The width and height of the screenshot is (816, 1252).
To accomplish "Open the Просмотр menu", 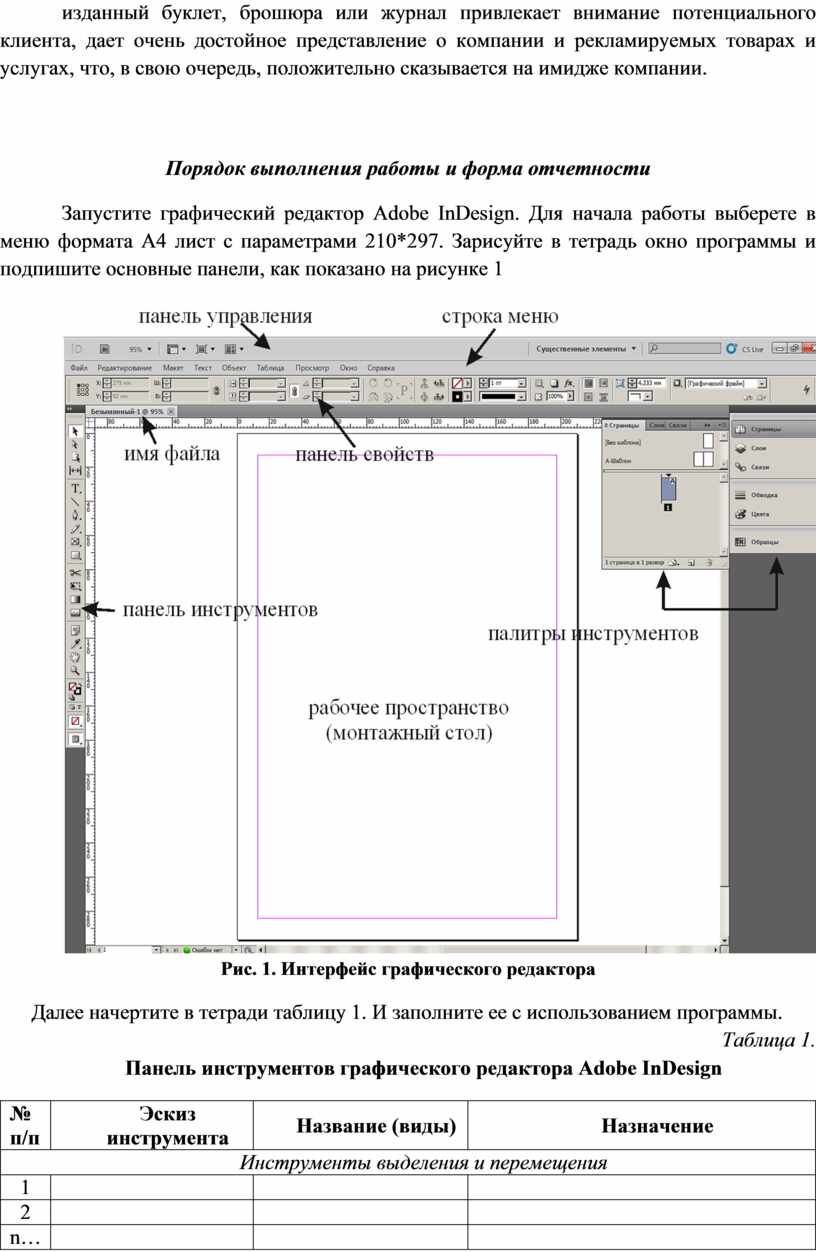I will (x=312, y=368).
